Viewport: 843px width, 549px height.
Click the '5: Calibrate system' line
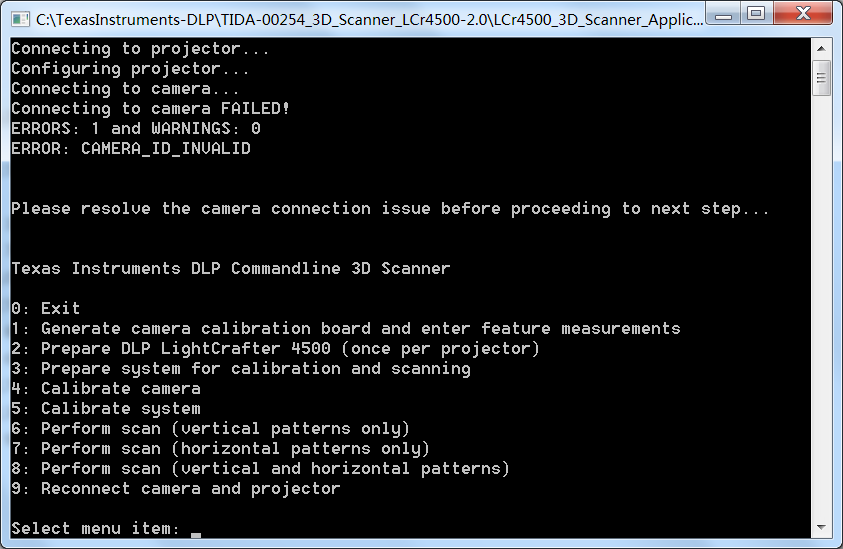pyautogui.click(x=106, y=408)
